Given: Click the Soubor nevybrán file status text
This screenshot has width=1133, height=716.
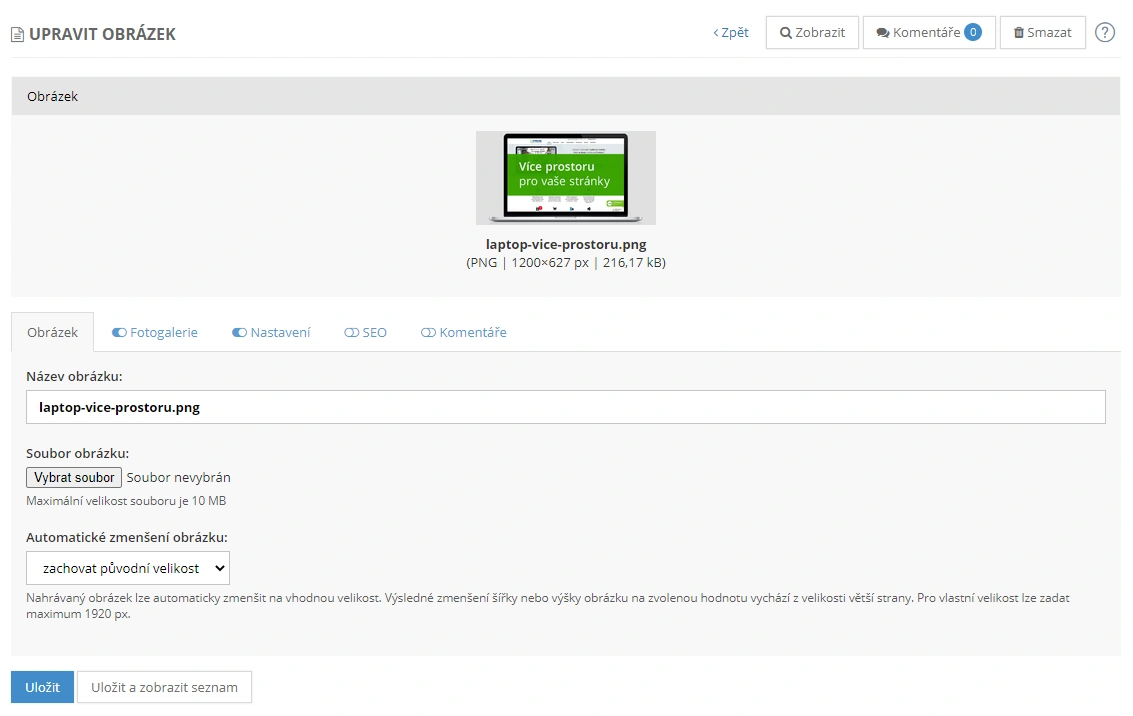Looking at the screenshot, I should pyautogui.click(x=178, y=478).
